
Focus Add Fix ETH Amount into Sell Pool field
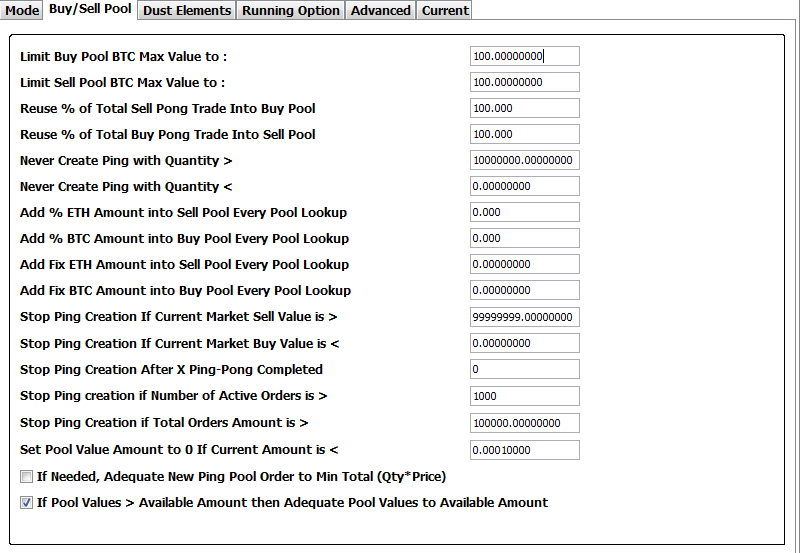524,264
